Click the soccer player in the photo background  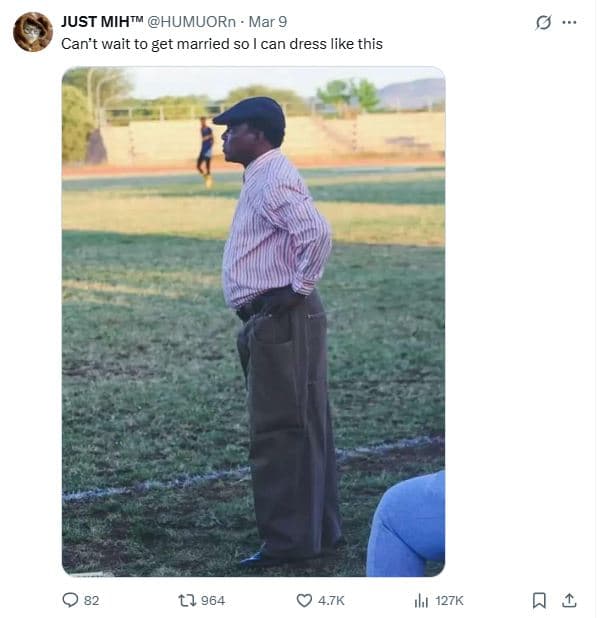pyautogui.click(x=205, y=148)
